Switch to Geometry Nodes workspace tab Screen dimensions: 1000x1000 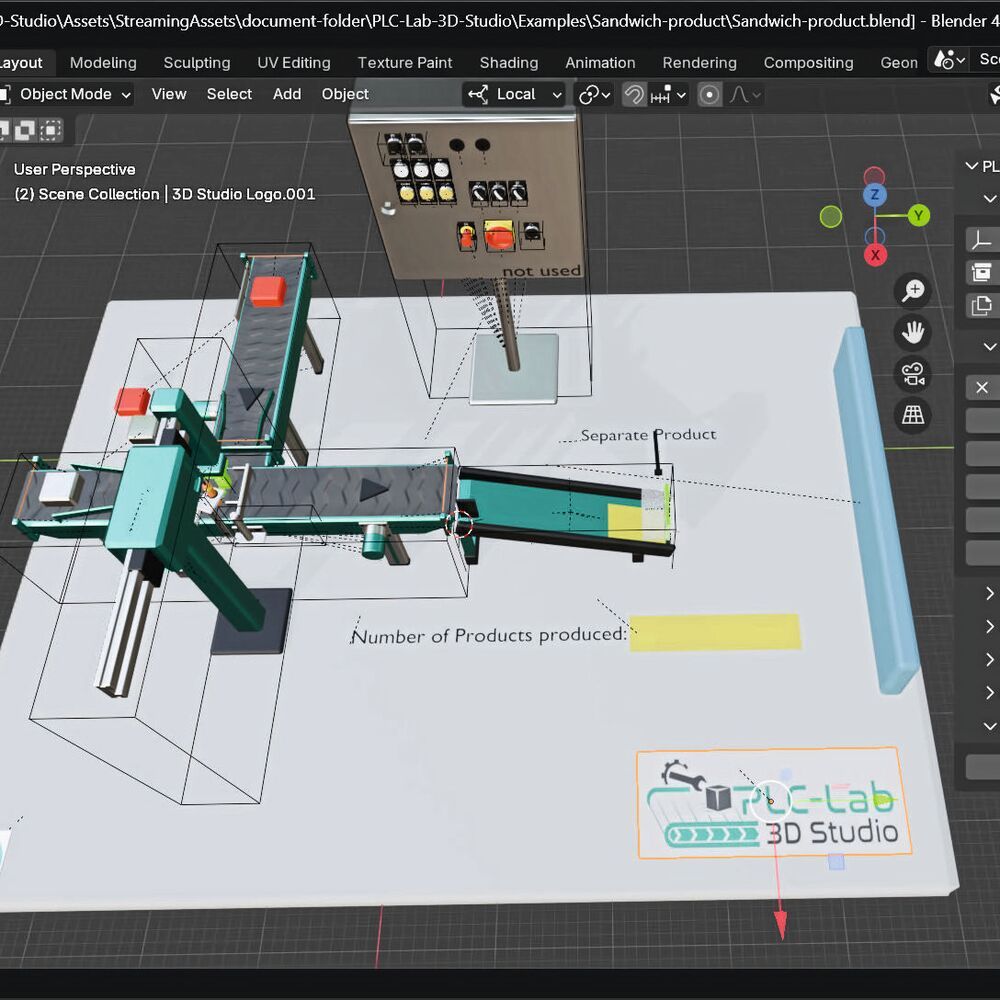[x=899, y=62]
